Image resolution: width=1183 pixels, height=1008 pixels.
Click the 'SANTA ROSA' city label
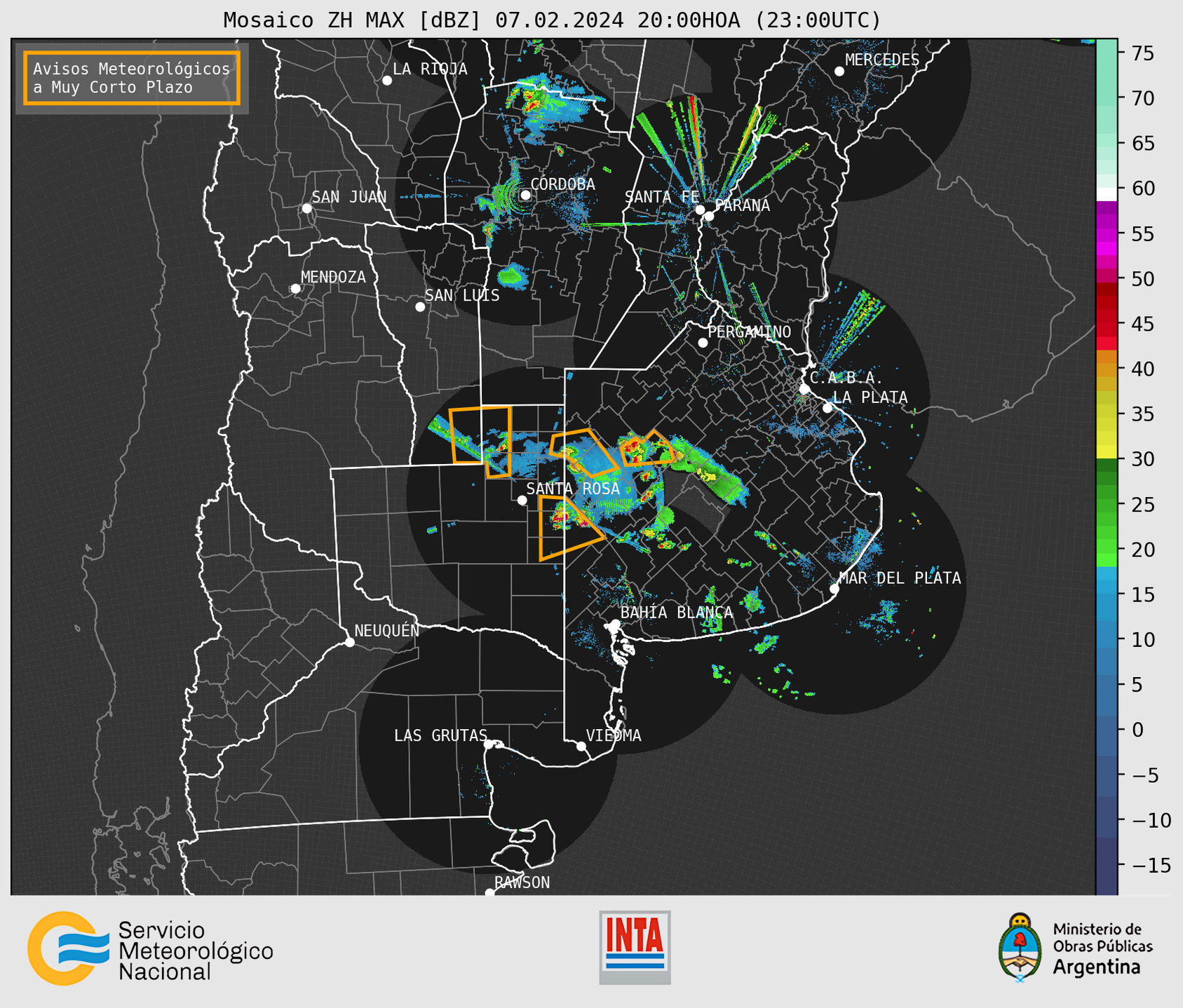coord(573,489)
